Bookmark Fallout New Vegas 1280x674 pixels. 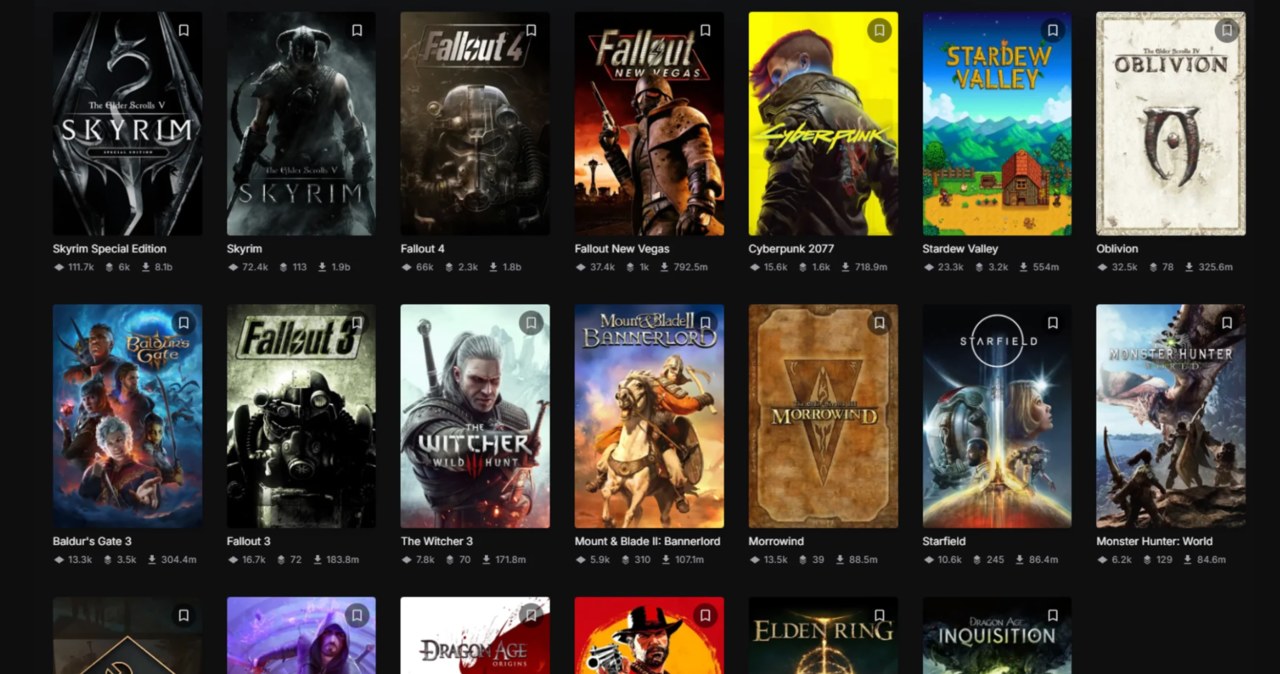coord(705,30)
